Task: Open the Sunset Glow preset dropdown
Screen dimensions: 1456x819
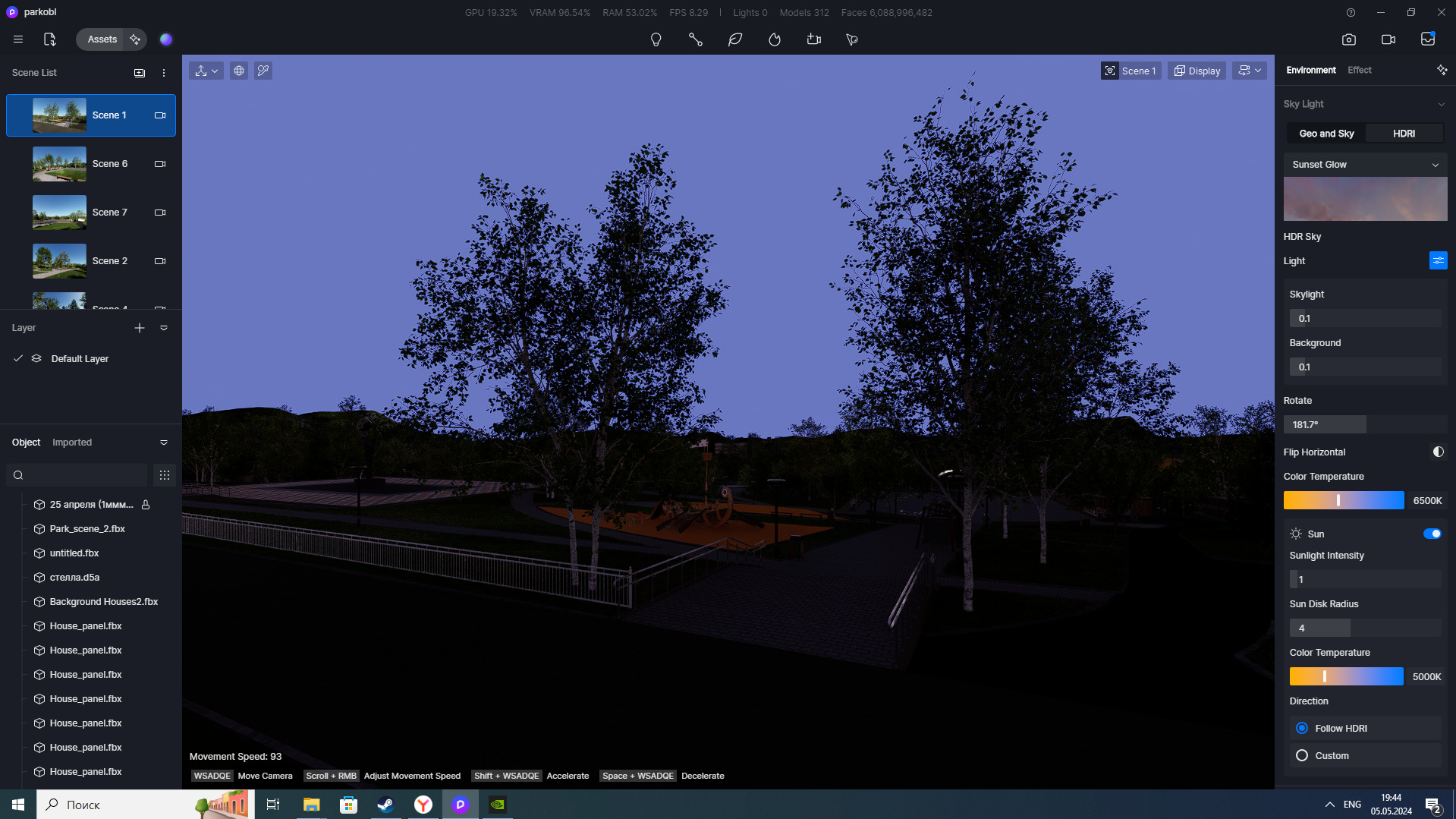Action: coord(1365,165)
